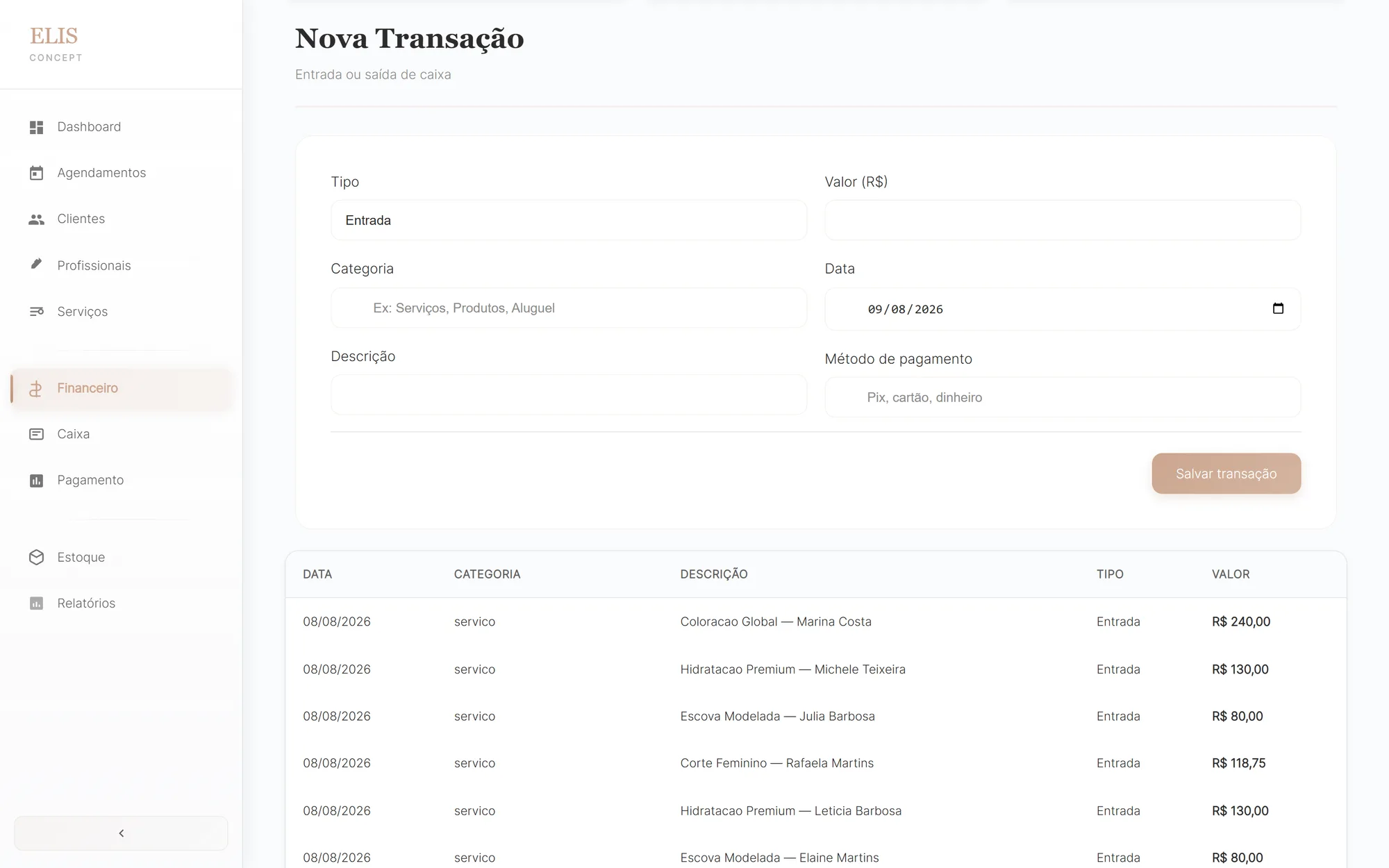Screen dimensions: 1389x868
Task: Click the ELIS Concept logo
Action: [56, 44]
